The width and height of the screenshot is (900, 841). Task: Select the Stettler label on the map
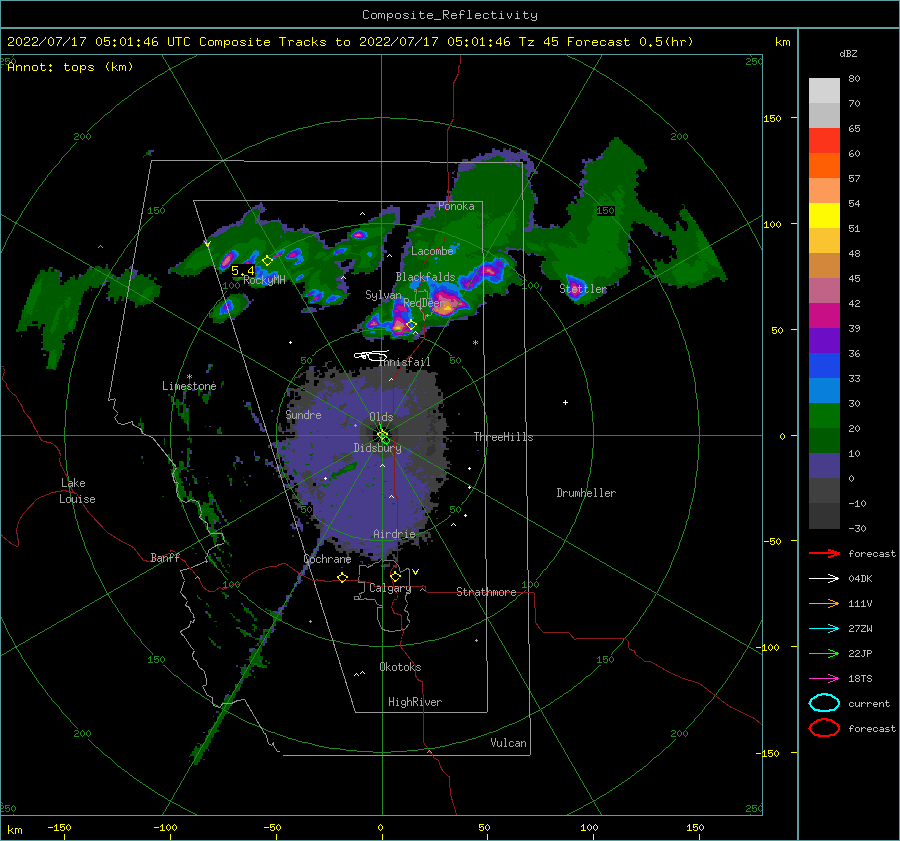click(x=583, y=289)
